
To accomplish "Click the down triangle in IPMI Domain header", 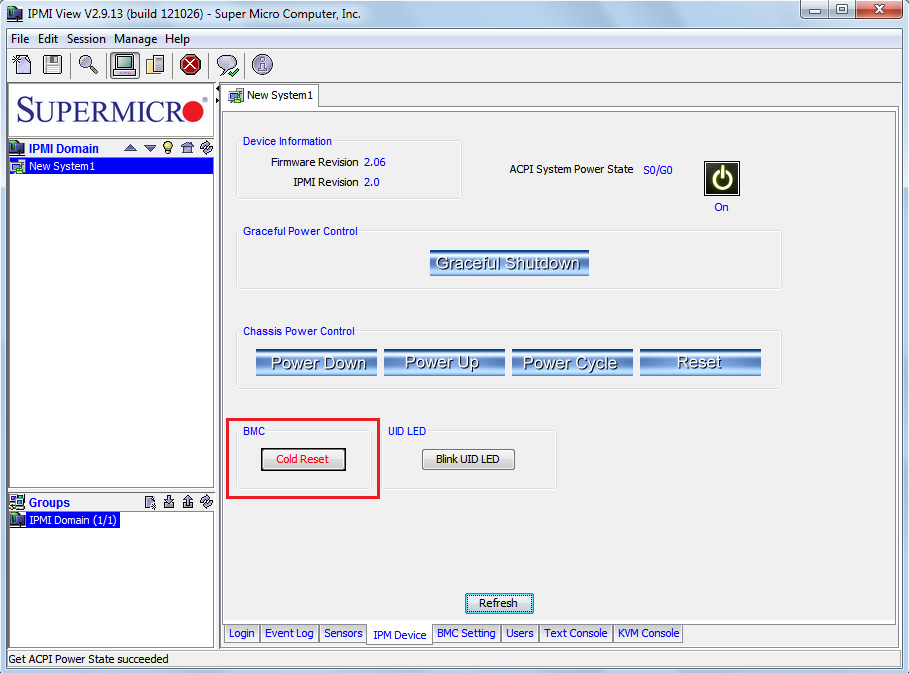I will pos(149,148).
